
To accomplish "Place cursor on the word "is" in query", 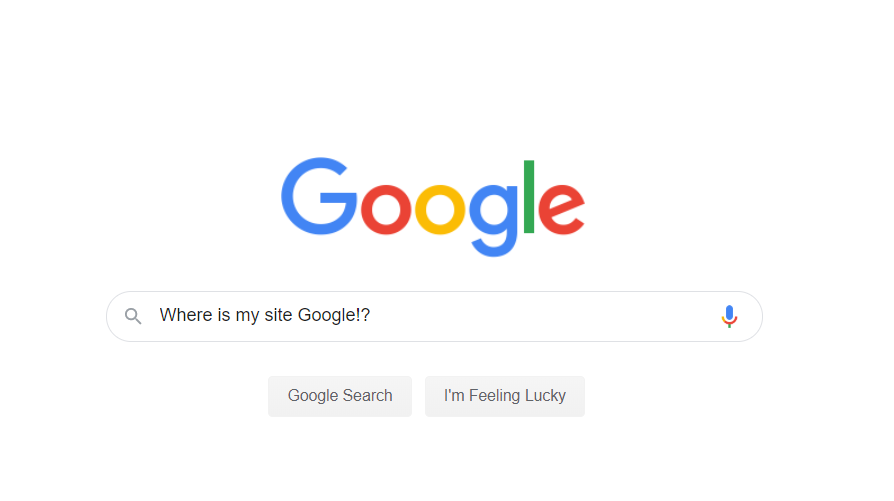I will pyautogui.click(x=224, y=315).
